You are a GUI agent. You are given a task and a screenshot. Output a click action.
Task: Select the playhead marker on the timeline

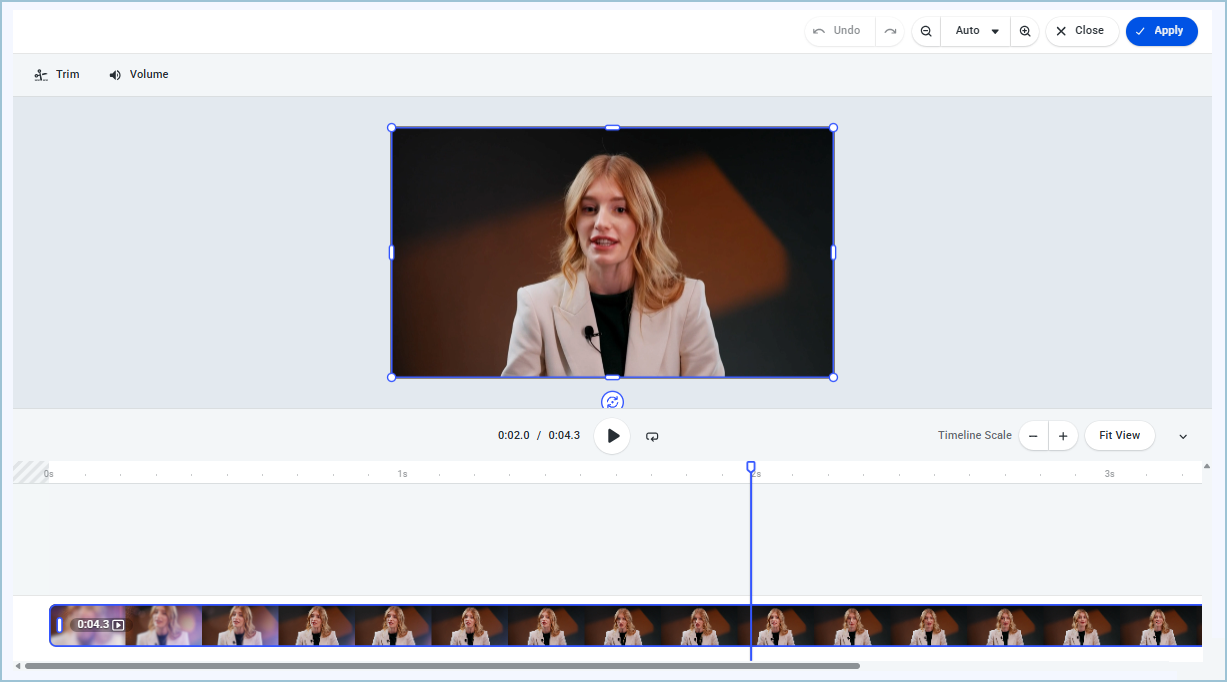pos(751,466)
